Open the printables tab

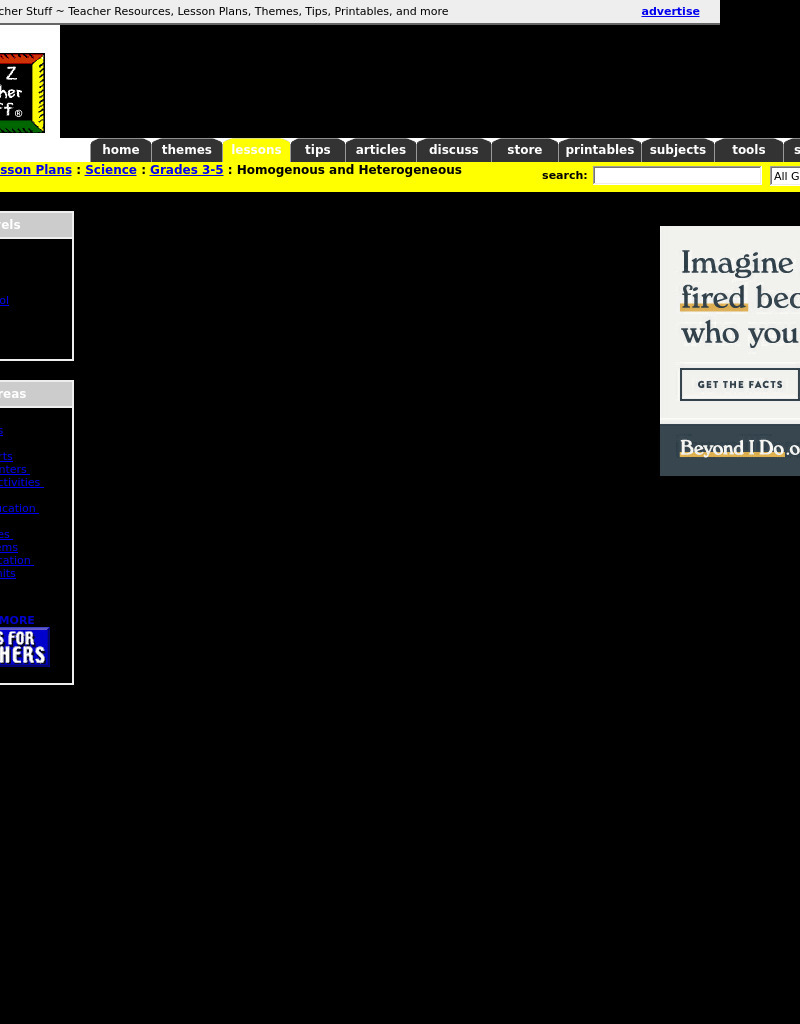point(600,150)
